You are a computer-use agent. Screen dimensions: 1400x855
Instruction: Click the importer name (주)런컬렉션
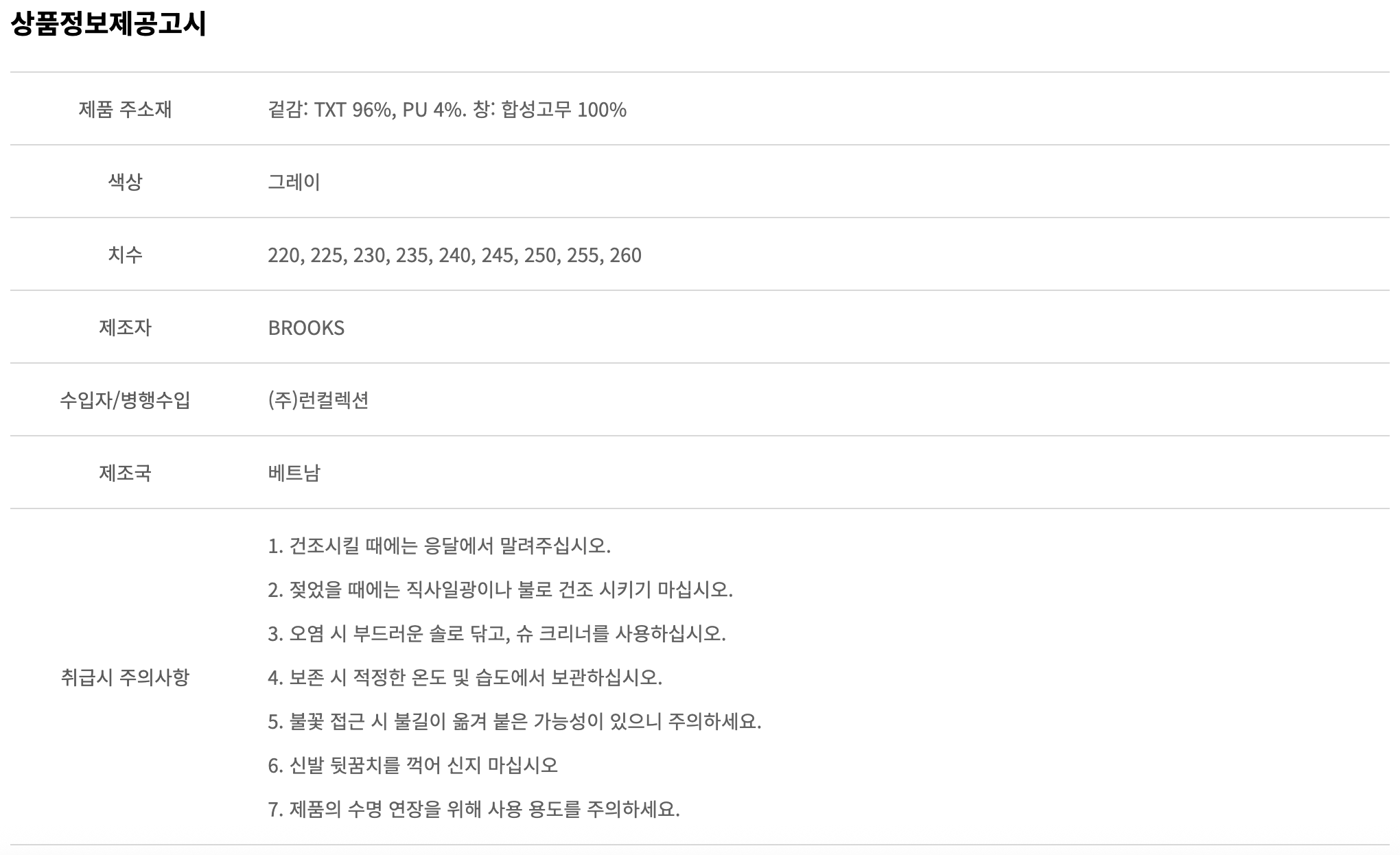318,400
